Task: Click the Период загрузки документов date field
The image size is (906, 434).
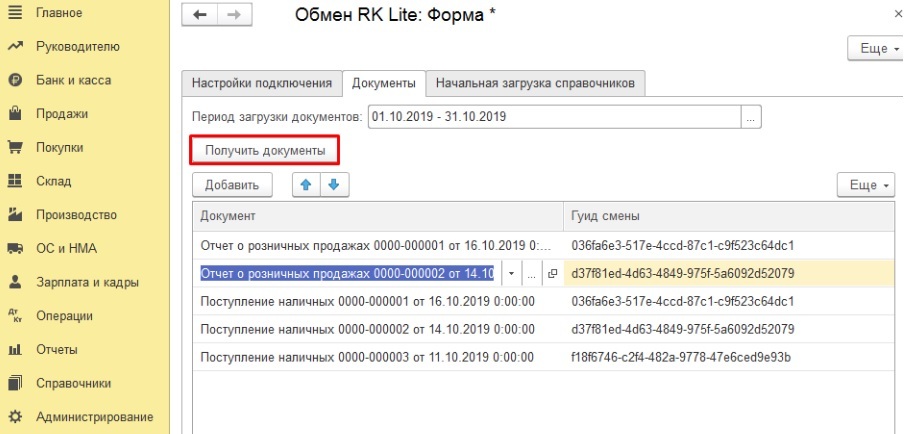Action: click(554, 117)
